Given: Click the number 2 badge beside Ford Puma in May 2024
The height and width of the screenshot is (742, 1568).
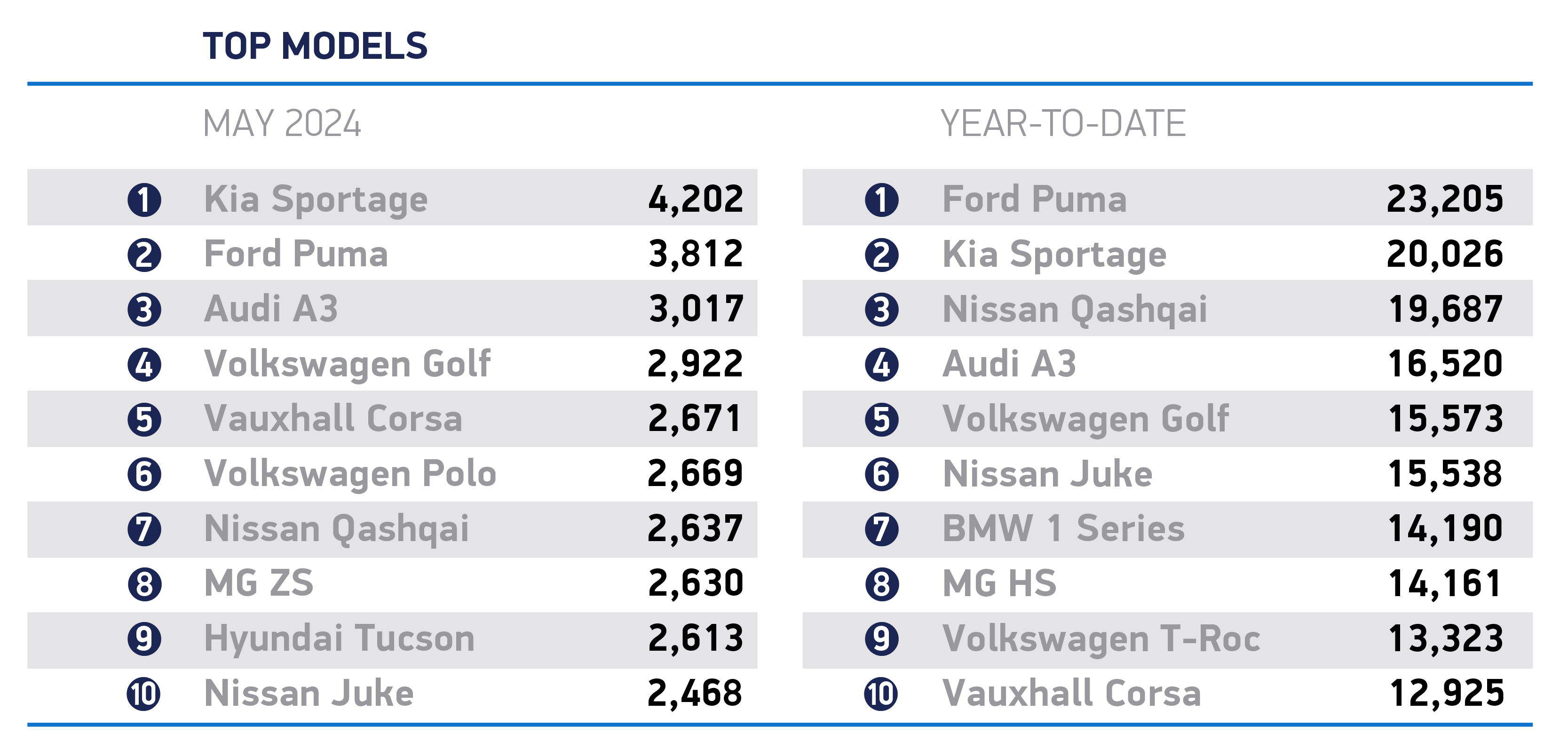Looking at the screenshot, I should 144,255.
